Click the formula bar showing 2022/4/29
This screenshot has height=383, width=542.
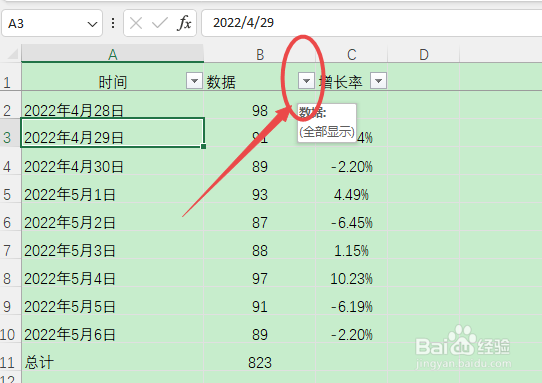point(372,24)
